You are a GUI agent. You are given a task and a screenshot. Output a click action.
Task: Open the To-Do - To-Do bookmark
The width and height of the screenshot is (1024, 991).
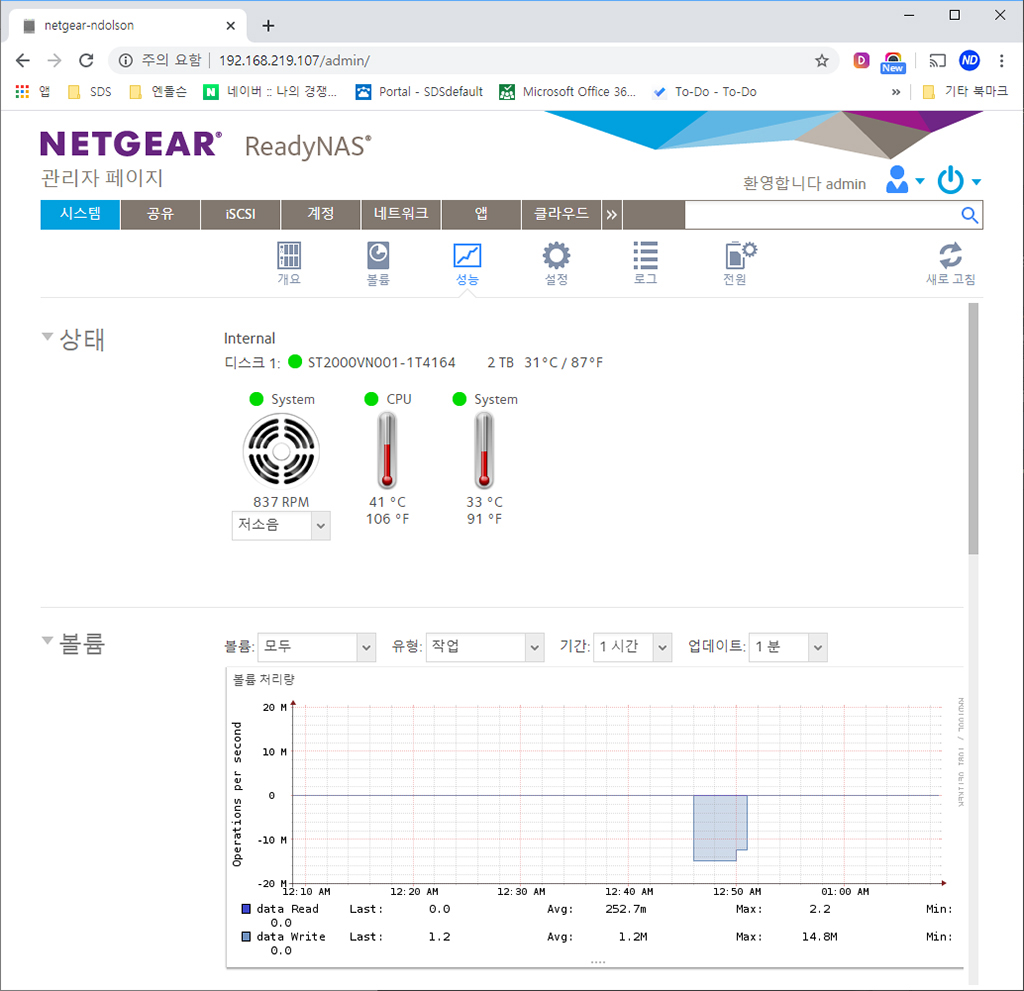[705, 91]
